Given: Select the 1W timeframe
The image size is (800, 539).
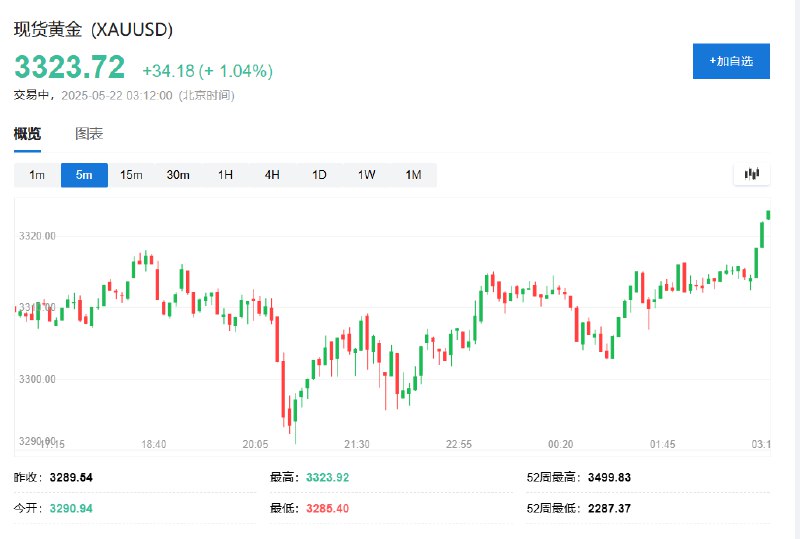Looking at the screenshot, I should click(366, 175).
